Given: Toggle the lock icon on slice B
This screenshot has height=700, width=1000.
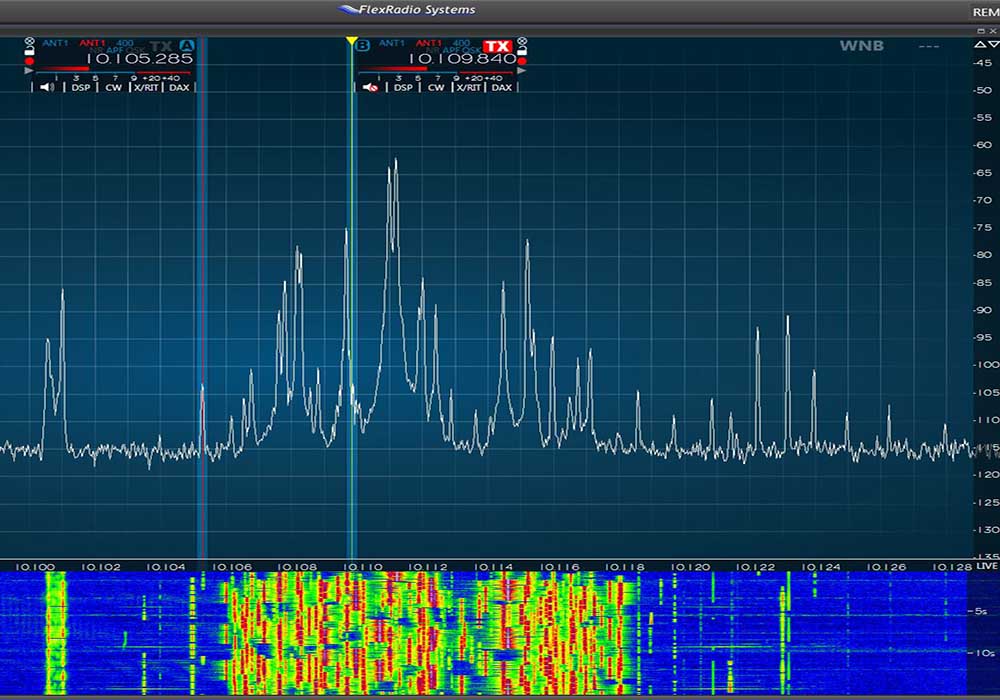Looking at the screenshot, I should 522,50.
